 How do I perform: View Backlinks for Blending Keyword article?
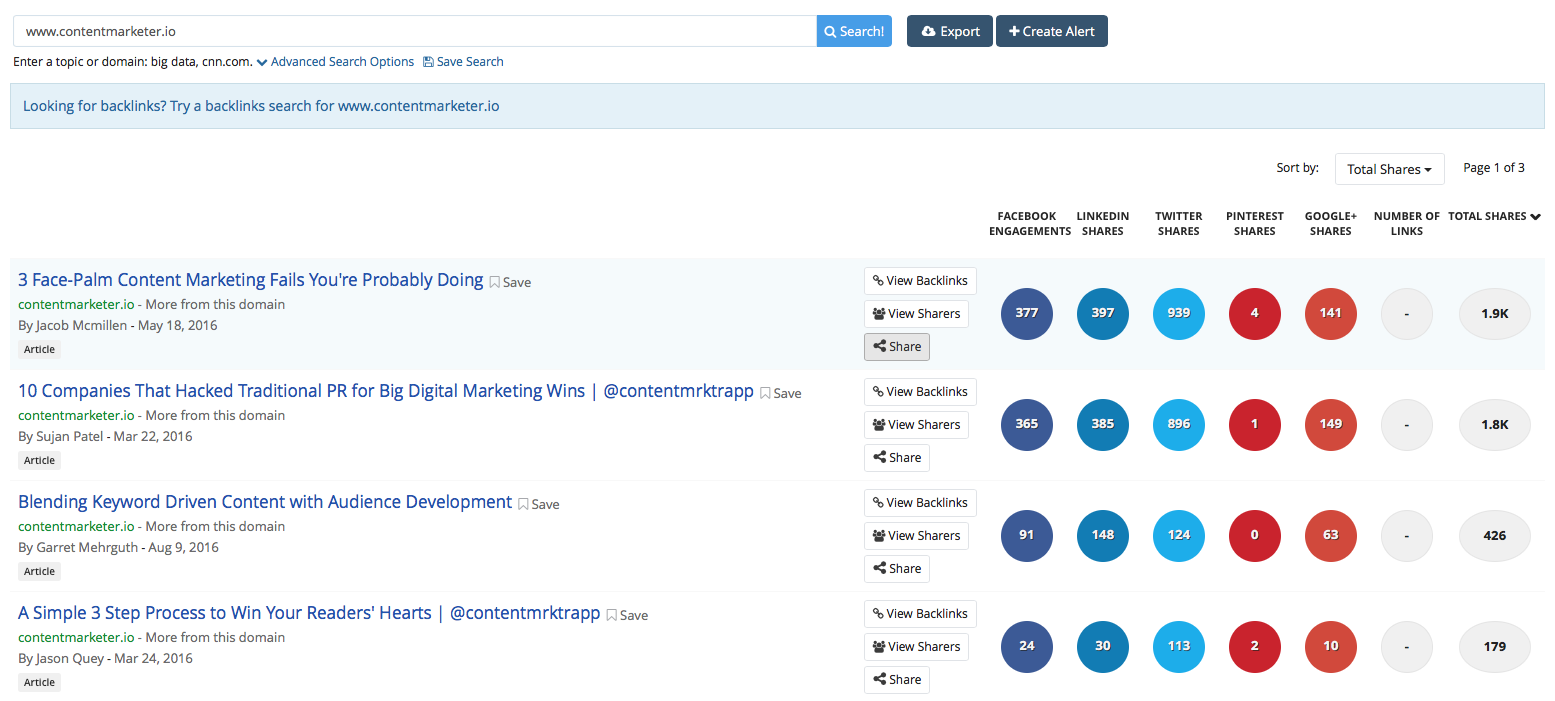pyautogui.click(x=920, y=503)
